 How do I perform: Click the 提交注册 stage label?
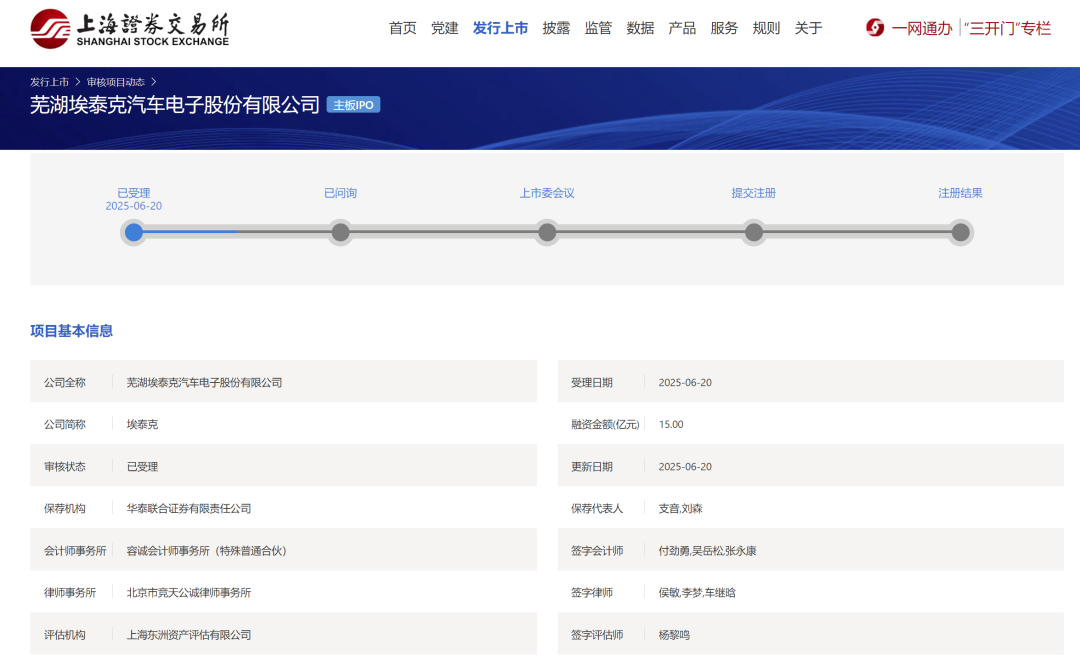(754, 193)
